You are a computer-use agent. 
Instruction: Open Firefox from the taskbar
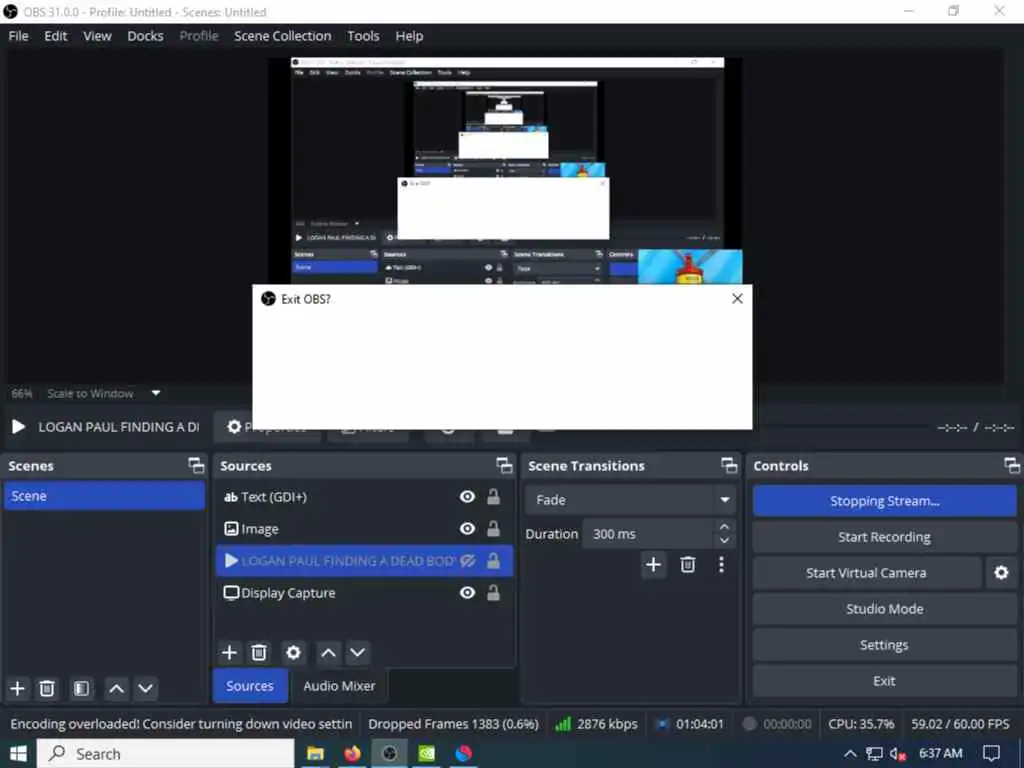(x=353, y=754)
